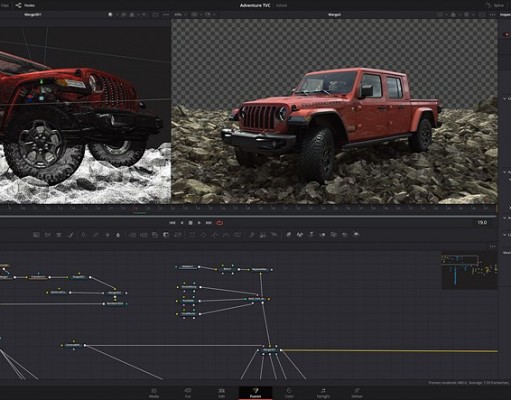511x400 pixels.
Task: Add a Merge node from the toolbar
Action: pos(132,235)
